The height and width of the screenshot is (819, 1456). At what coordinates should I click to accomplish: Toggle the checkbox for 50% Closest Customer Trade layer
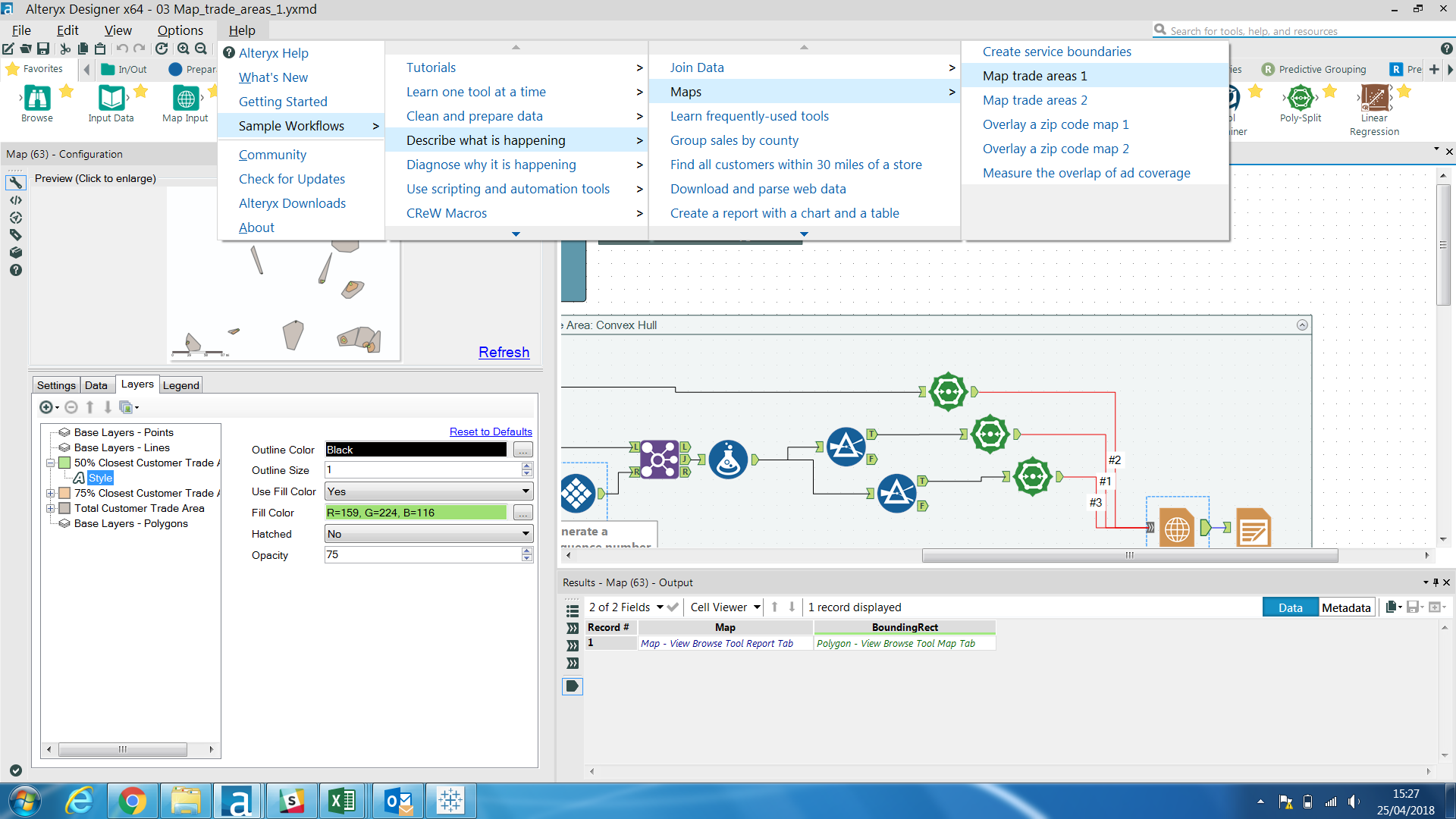[x=64, y=463]
